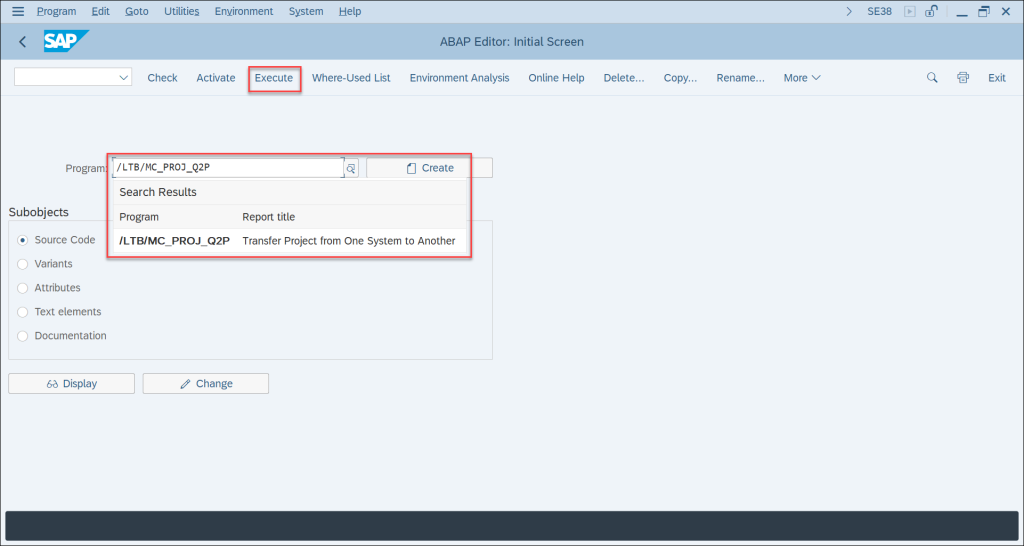
Task: Open value help icon beside Program field
Action: click(351, 169)
